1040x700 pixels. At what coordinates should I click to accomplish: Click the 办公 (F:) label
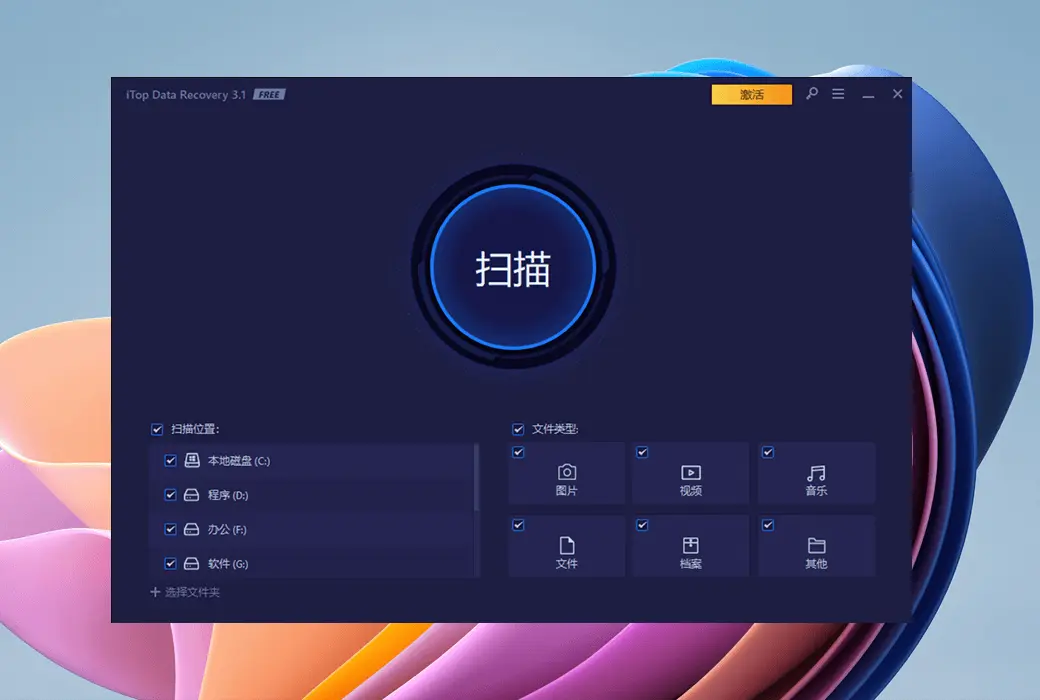pyautogui.click(x=227, y=529)
